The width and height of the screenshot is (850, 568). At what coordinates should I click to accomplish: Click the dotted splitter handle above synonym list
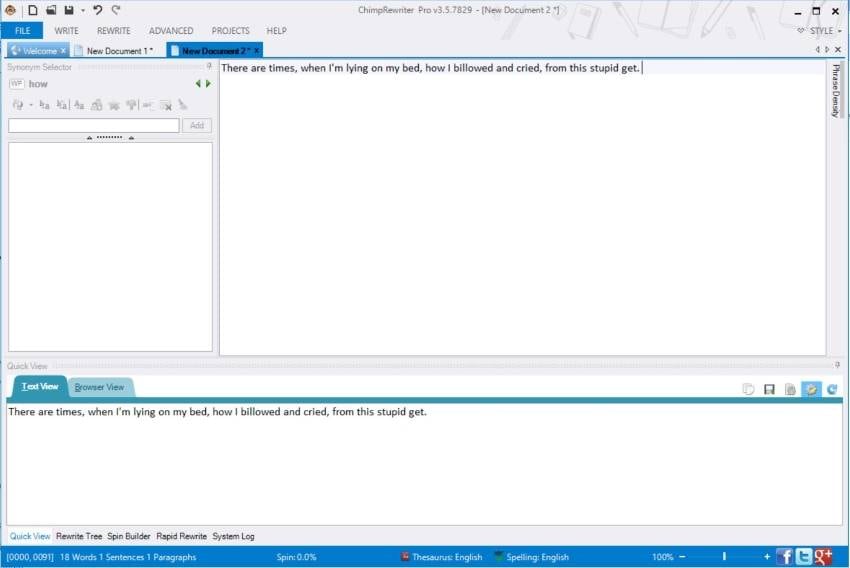[110, 138]
